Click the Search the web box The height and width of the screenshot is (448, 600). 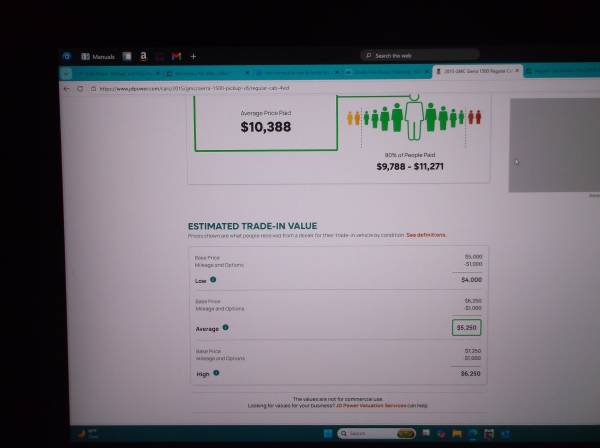(420, 55)
